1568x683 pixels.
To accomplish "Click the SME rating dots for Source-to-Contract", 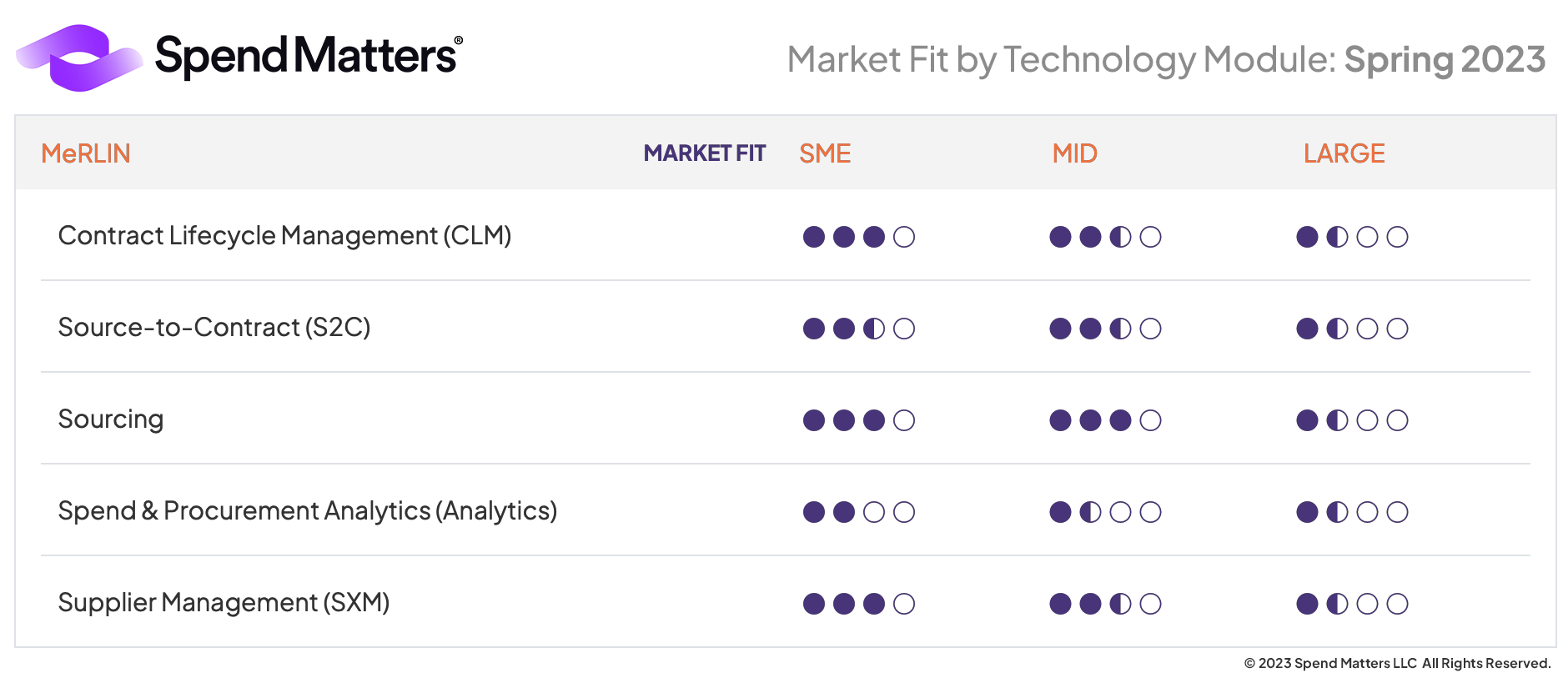I will [x=858, y=329].
